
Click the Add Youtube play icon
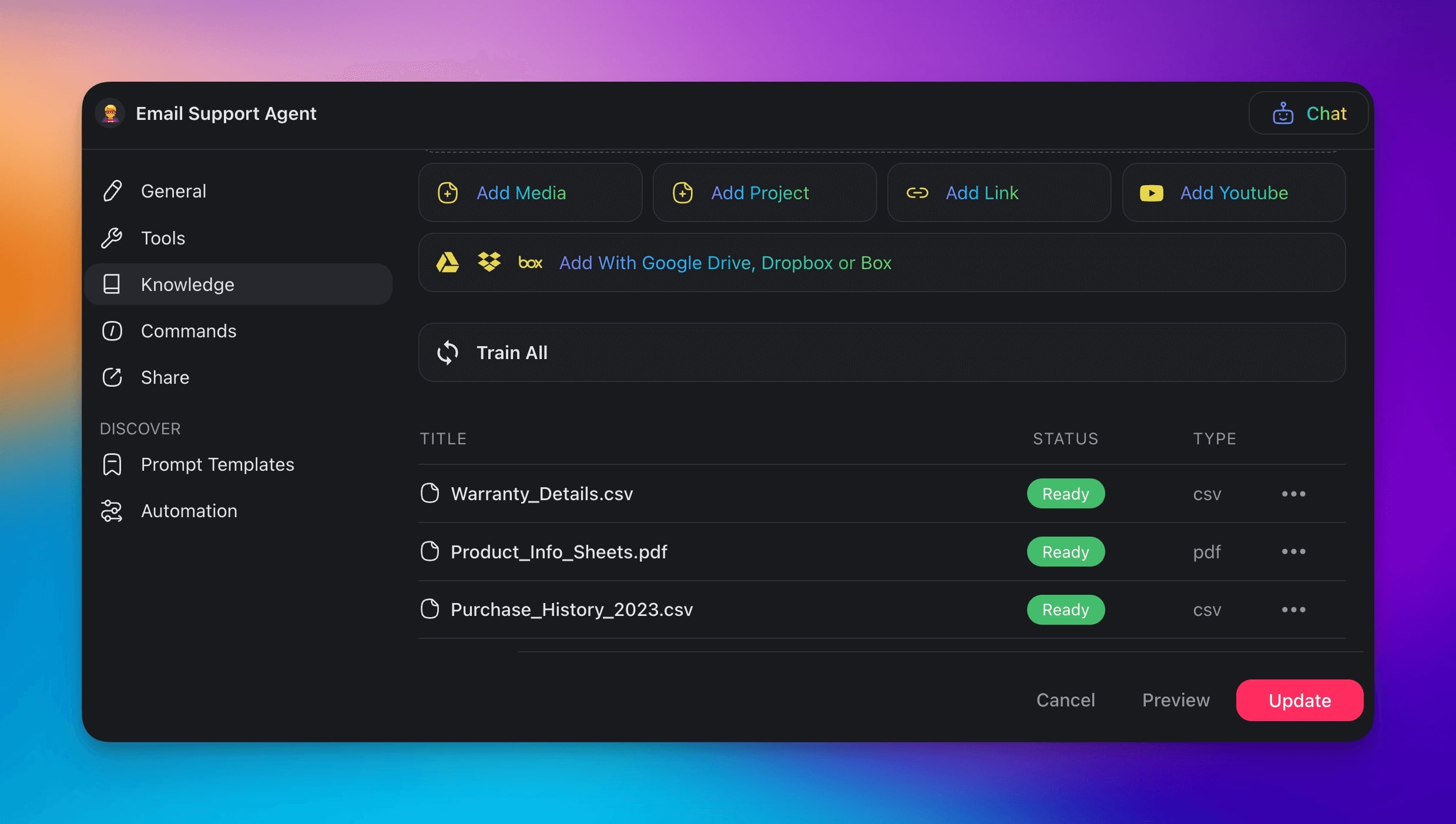tap(1151, 193)
